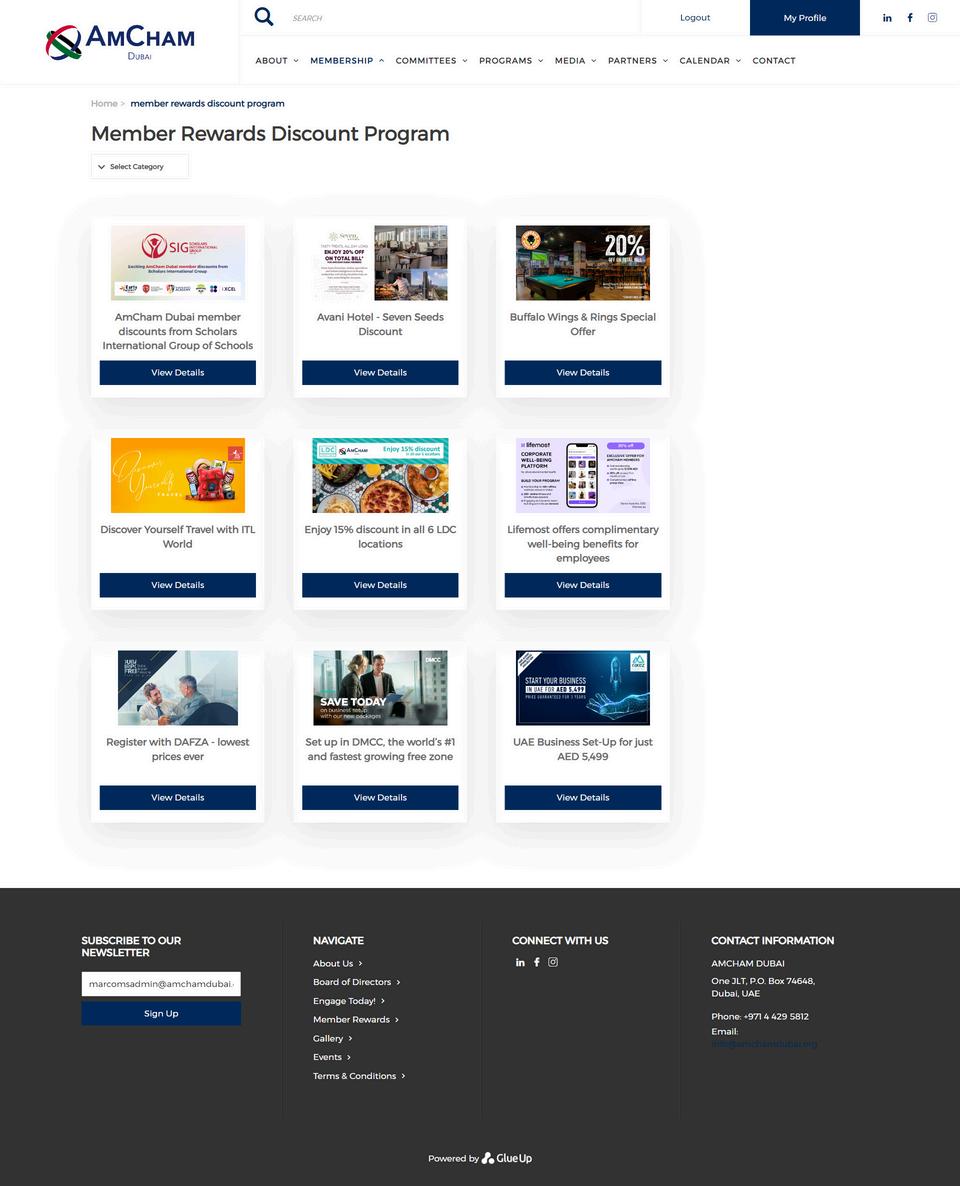Screen dimensions: 960x1186
Task: View Details for Buffalo Wings & Rings offer
Action: (583, 372)
